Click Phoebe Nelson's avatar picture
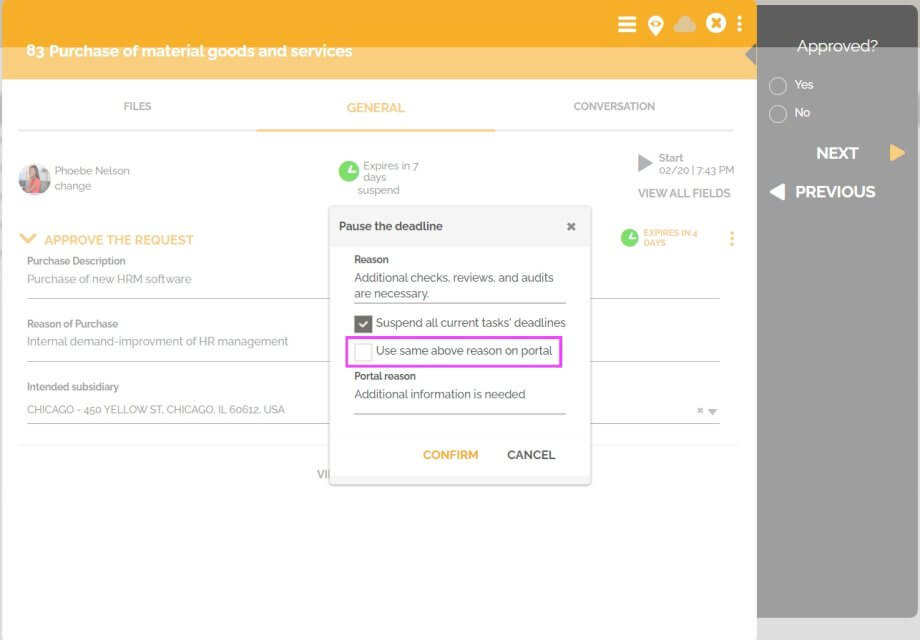Screen dimensions: 920x640 coord(33,177)
